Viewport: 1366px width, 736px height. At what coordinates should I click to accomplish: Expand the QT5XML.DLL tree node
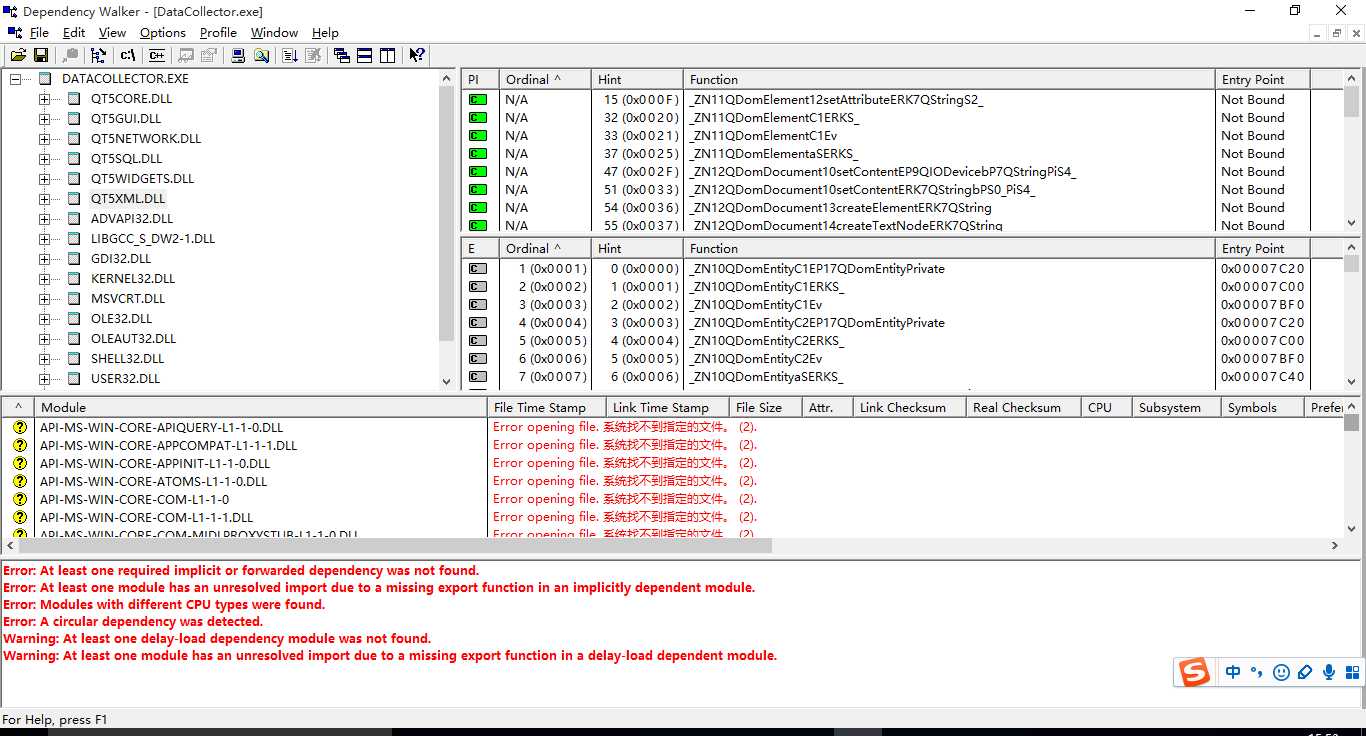pos(44,199)
